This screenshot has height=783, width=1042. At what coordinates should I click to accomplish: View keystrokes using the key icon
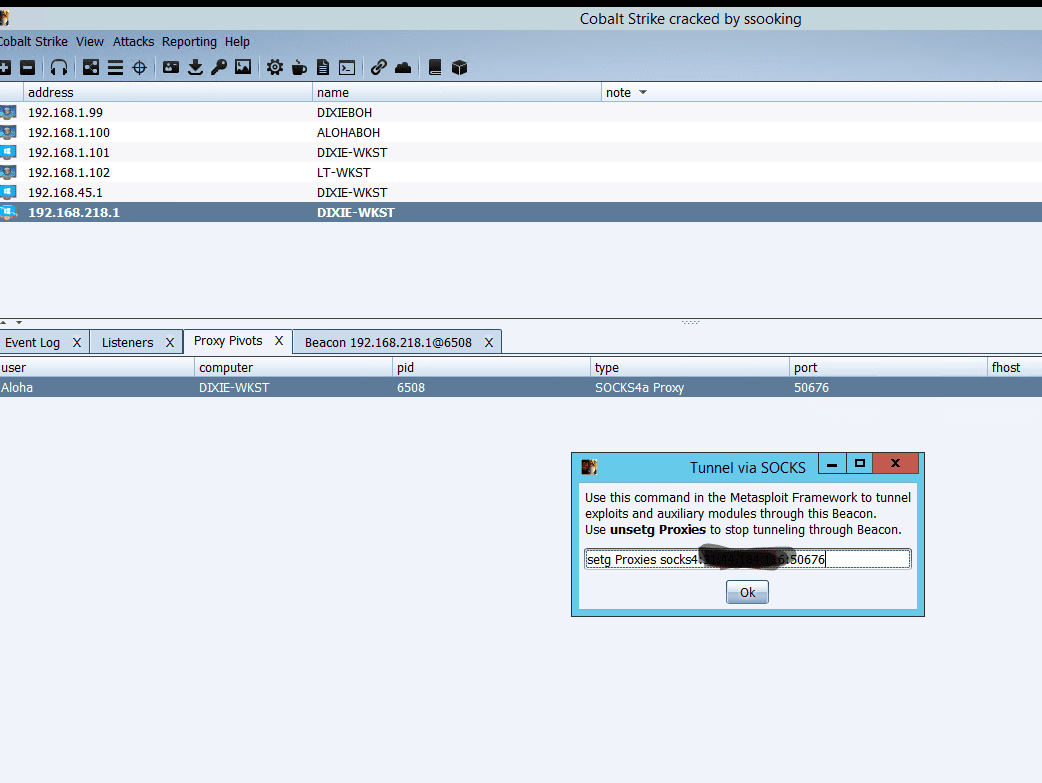[219, 67]
